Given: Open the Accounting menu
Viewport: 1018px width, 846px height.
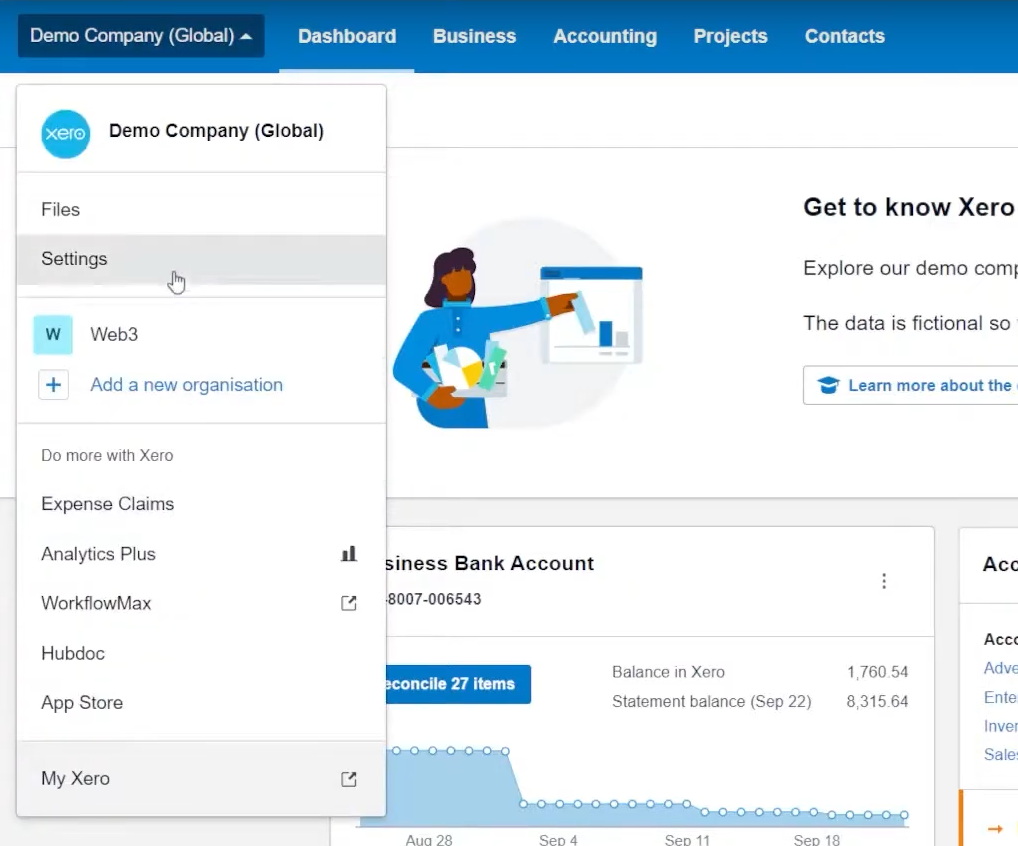Looking at the screenshot, I should (605, 36).
